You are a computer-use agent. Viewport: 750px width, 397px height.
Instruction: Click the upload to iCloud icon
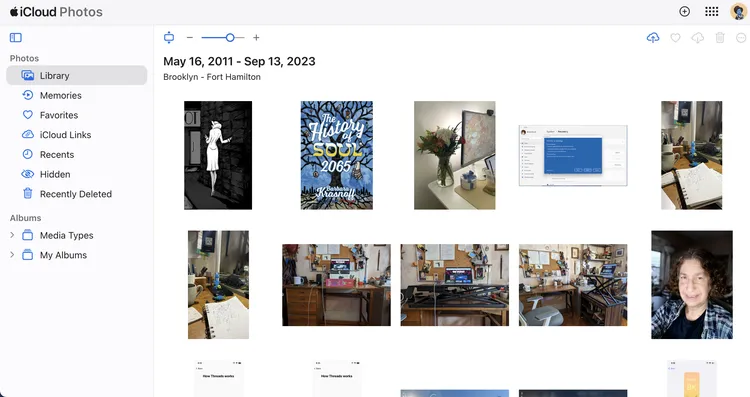653,37
